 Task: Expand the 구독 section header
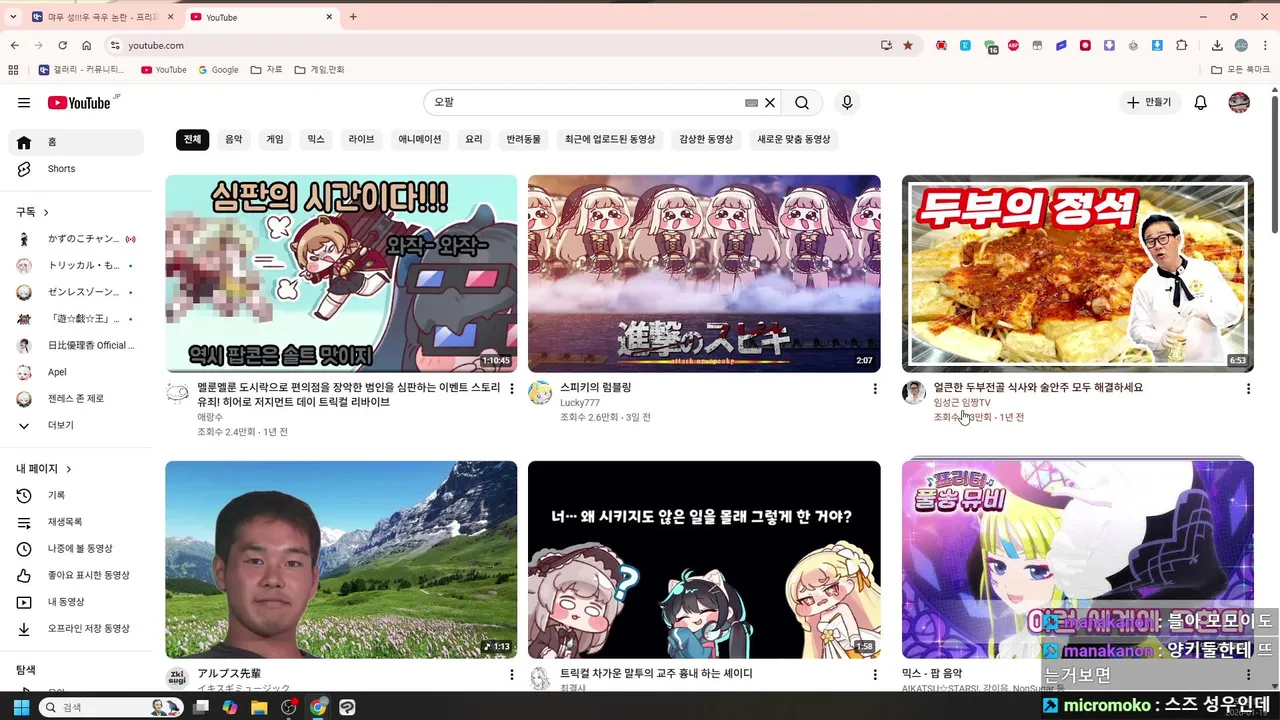tap(33, 212)
